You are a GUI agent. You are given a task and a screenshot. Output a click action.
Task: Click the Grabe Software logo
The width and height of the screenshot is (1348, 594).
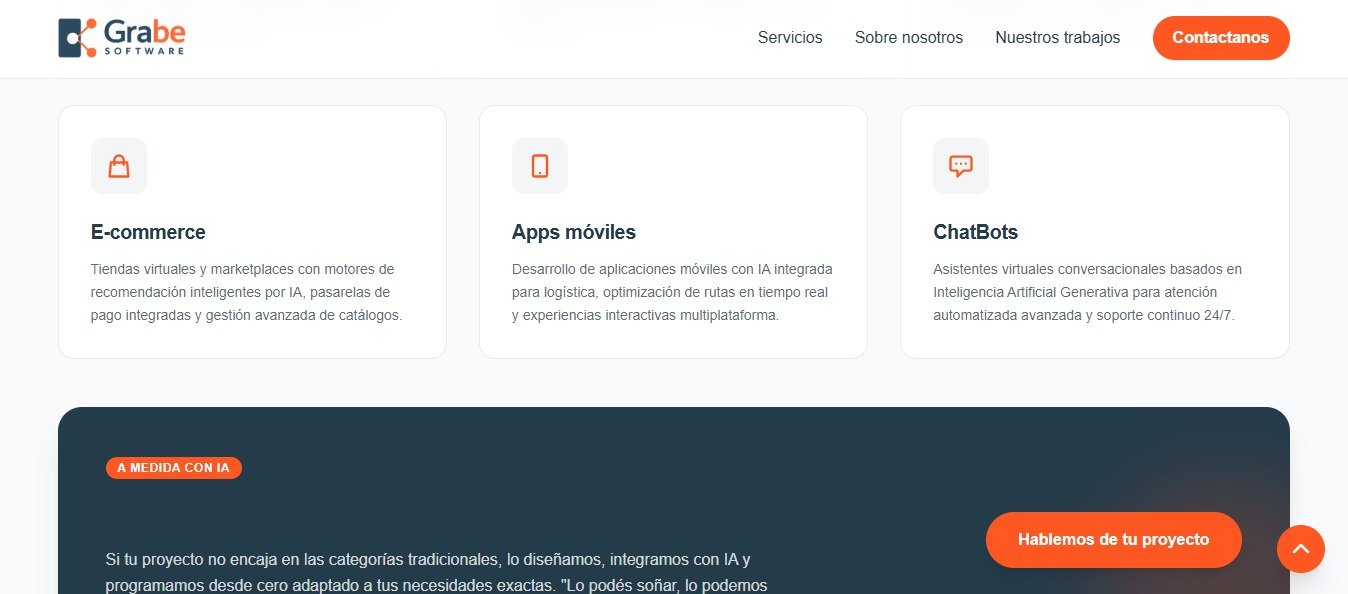click(122, 38)
